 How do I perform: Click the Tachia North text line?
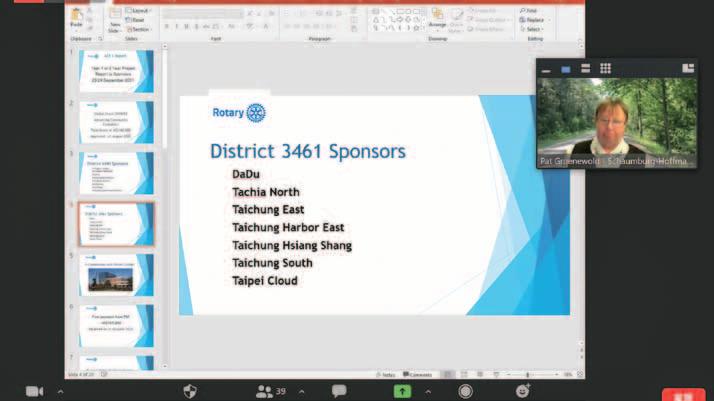266,192
